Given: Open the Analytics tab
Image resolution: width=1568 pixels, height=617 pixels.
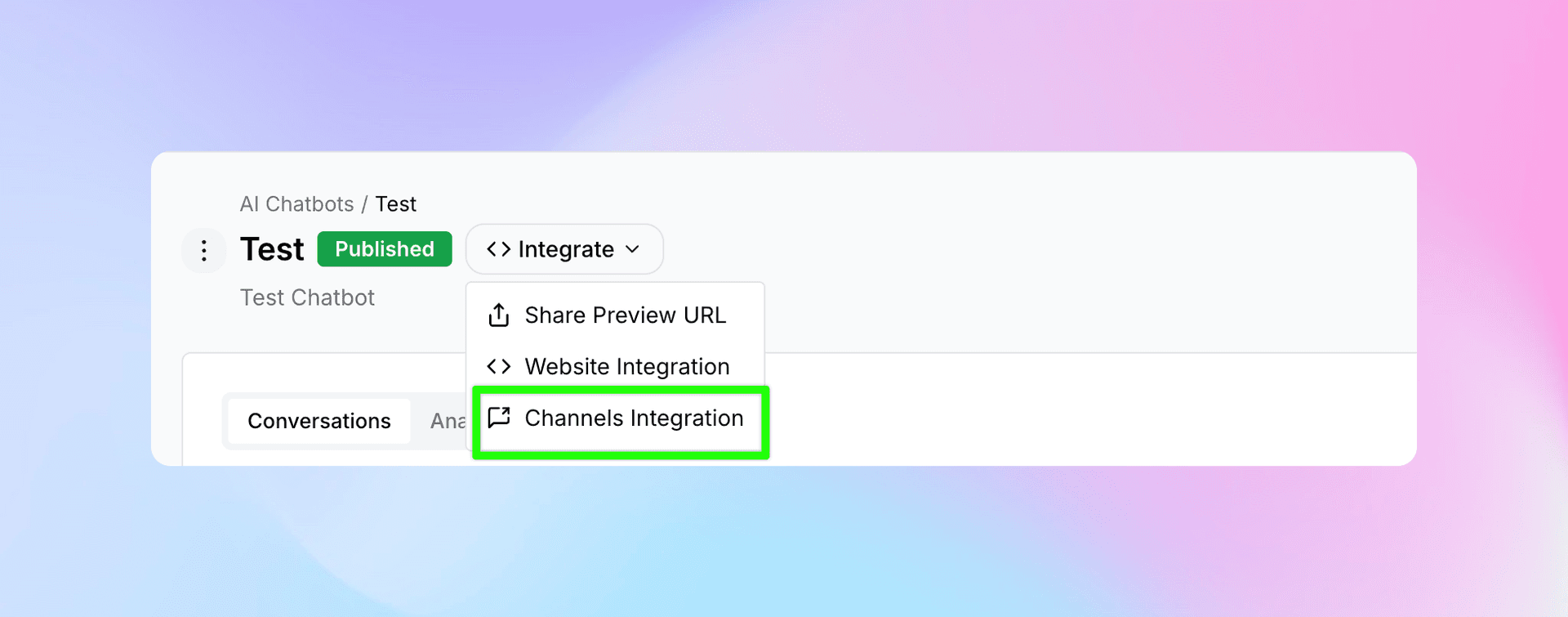Looking at the screenshot, I should [450, 421].
